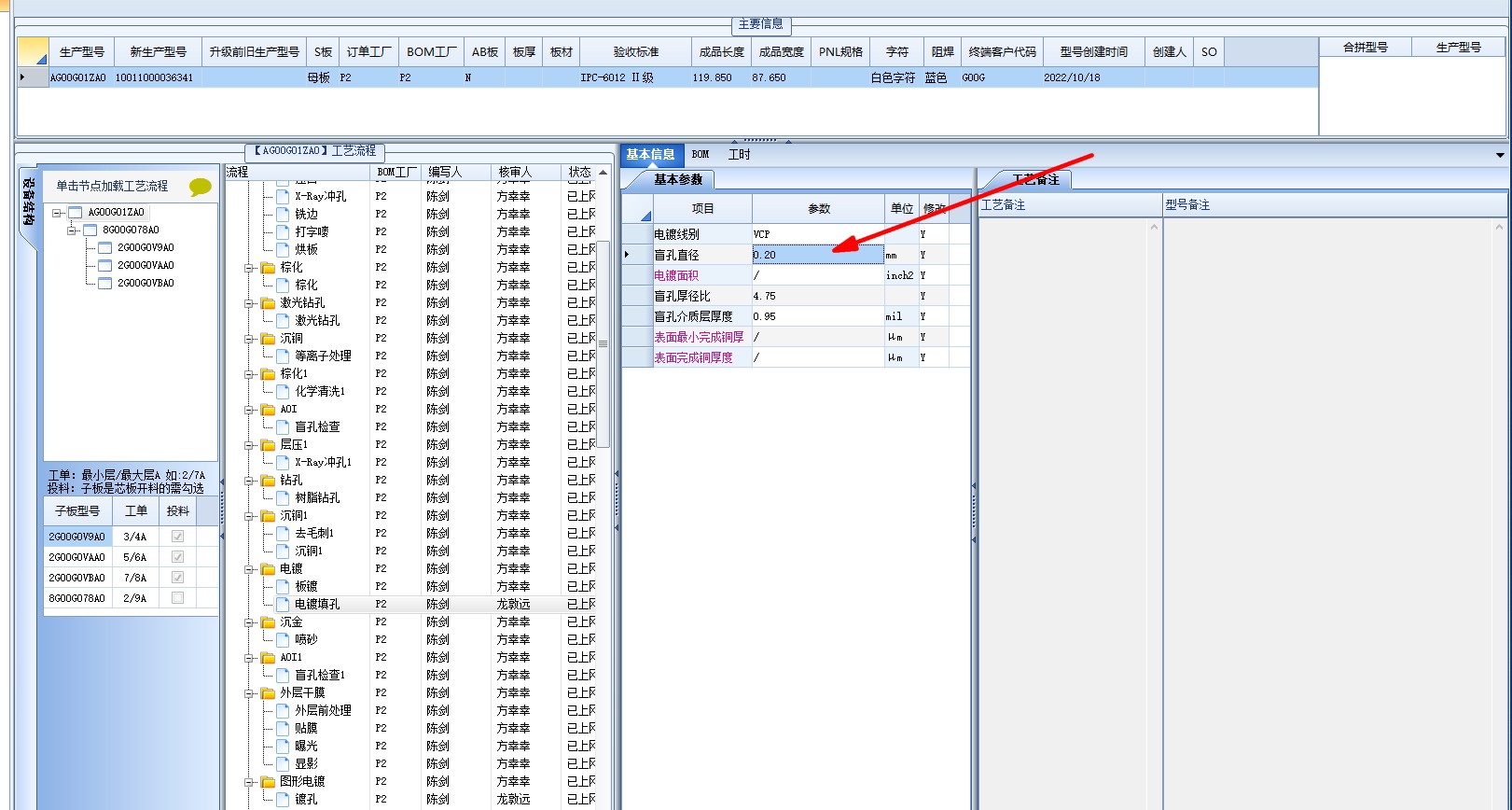This screenshot has width=1512, height=810.
Task: Click the 电镀线别 value VCP
Action: point(818,234)
